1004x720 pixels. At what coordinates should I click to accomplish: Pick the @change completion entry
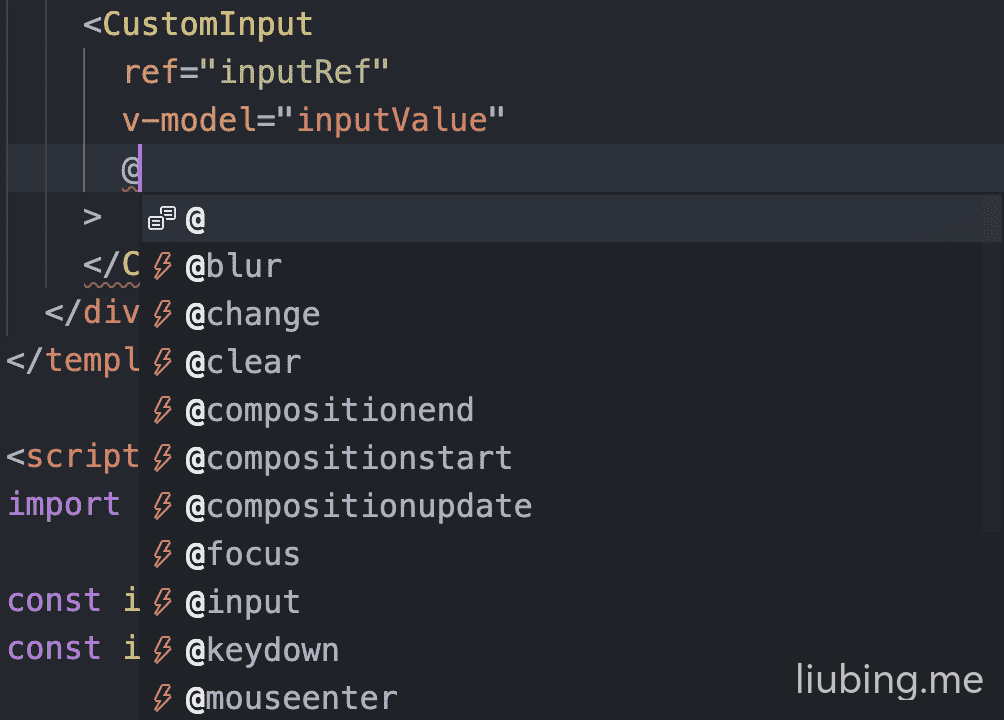pos(561,315)
